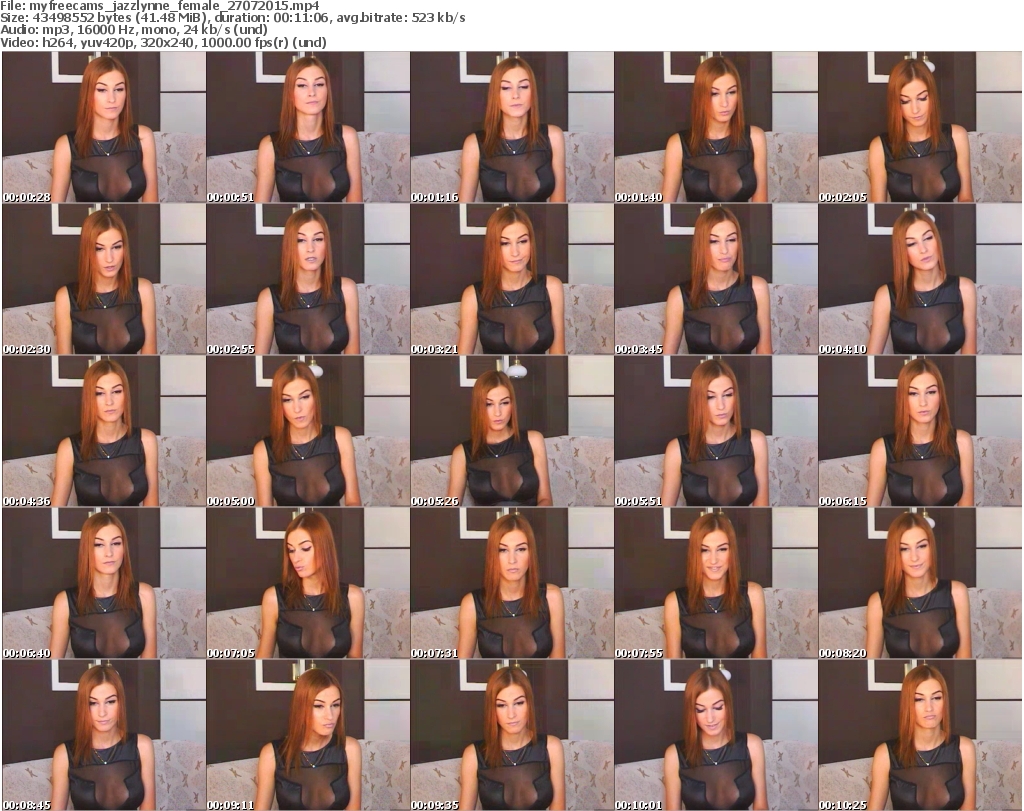Select the frame marked 00:04:36
The image size is (1024, 811).
click(x=104, y=432)
